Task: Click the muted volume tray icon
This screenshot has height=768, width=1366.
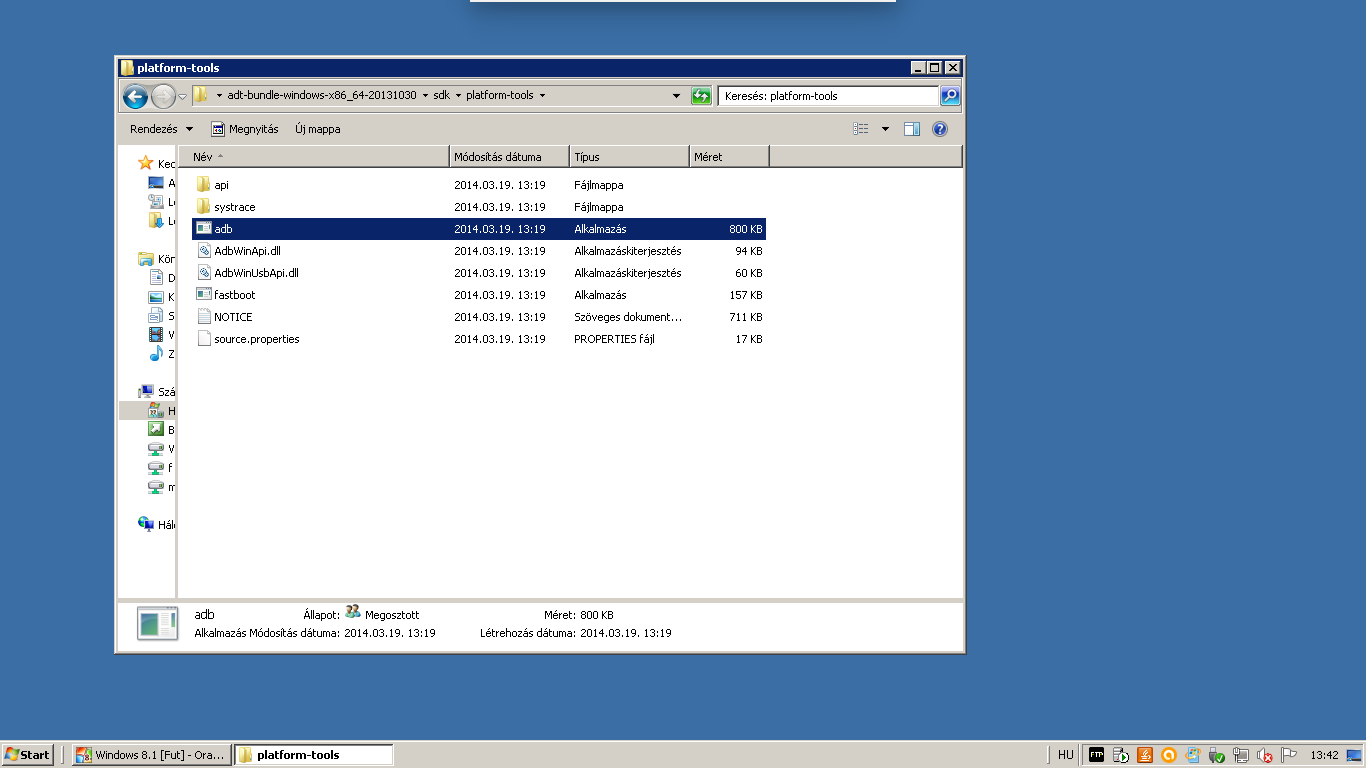Action: tap(1265, 755)
